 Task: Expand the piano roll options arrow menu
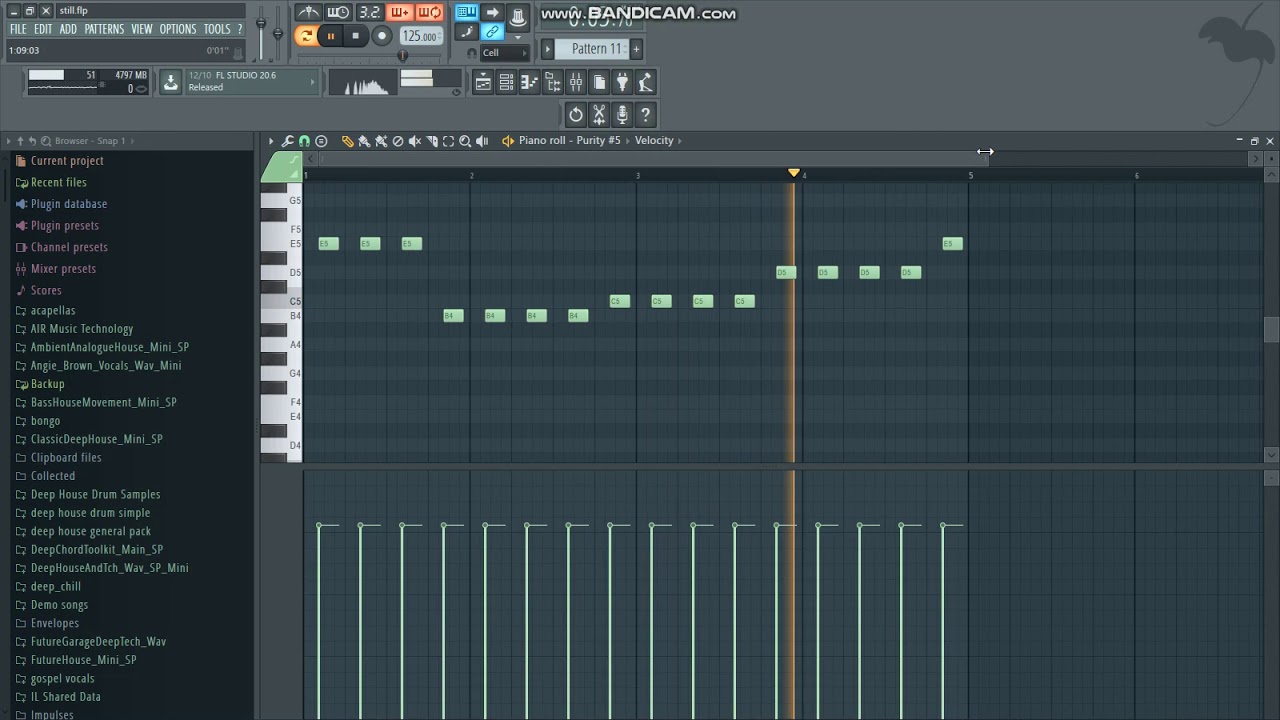[x=271, y=141]
